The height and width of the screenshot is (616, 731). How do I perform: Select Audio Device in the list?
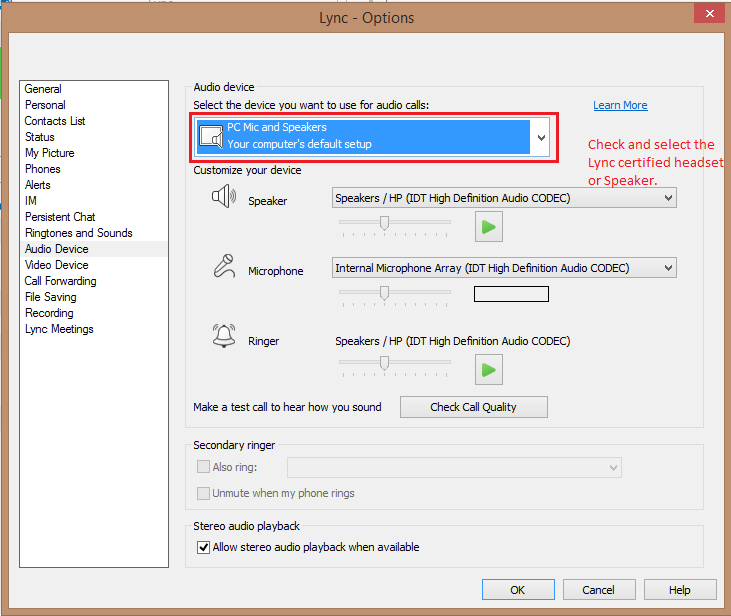(94, 249)
